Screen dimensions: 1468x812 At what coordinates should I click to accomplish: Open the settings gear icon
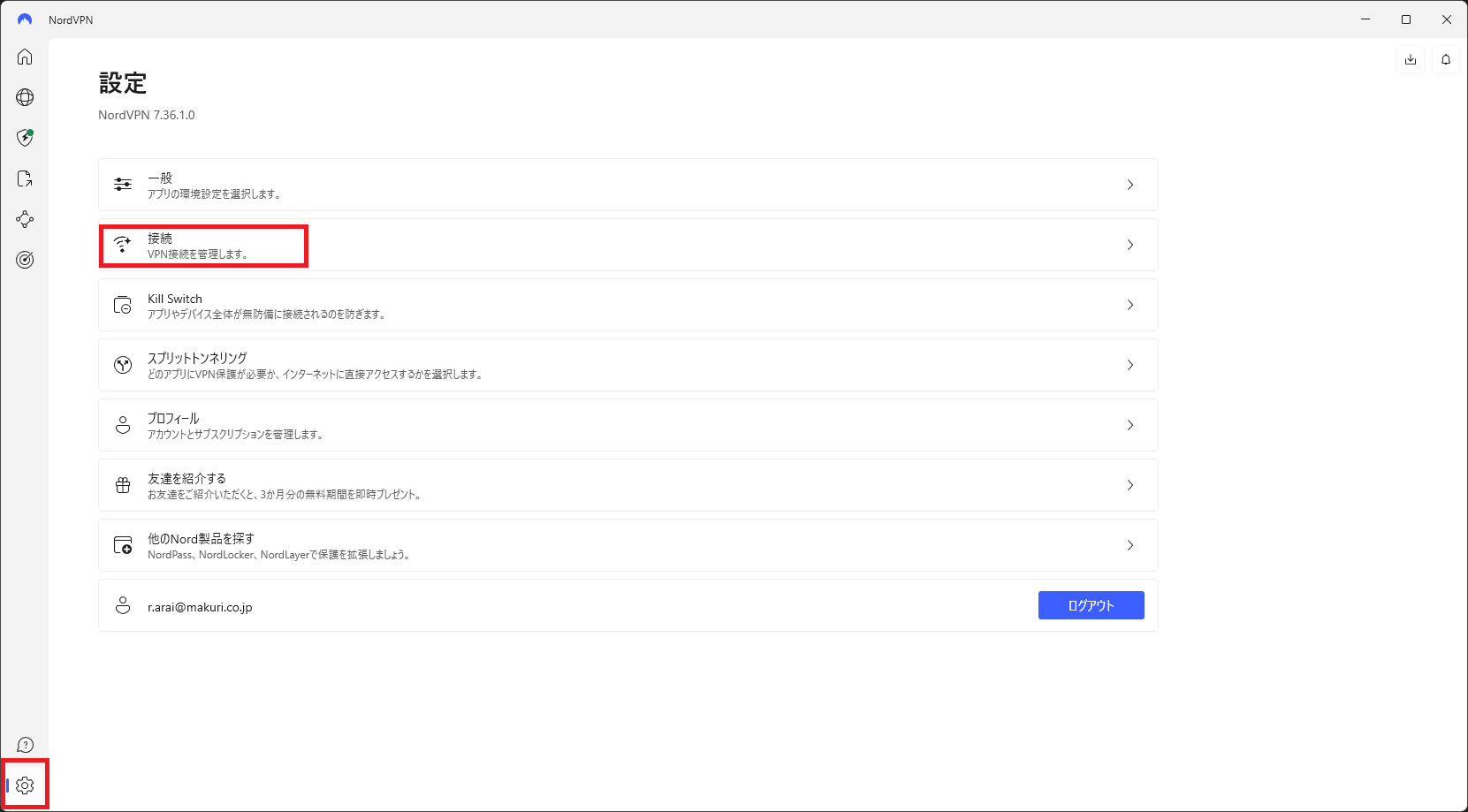pos(25,785)
